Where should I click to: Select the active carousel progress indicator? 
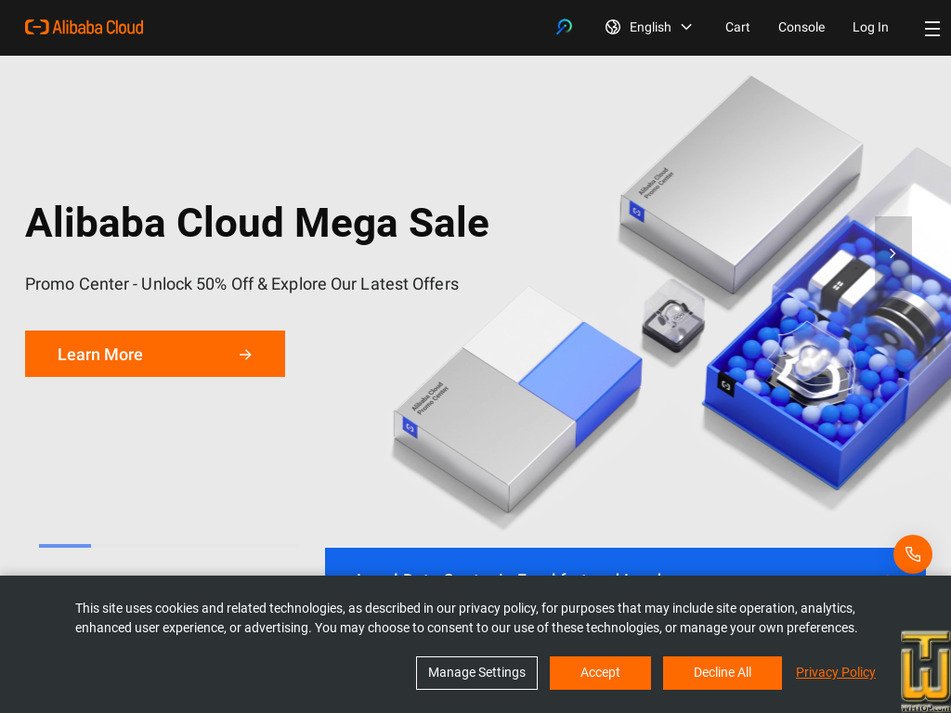[65, 546]
